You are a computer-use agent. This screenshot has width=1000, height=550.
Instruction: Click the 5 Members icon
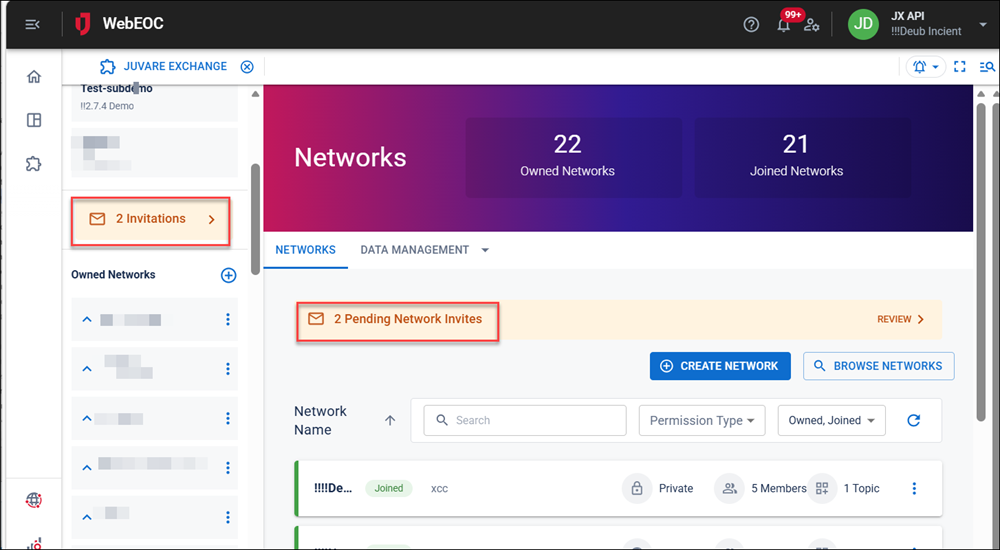(x=729, y=489)
